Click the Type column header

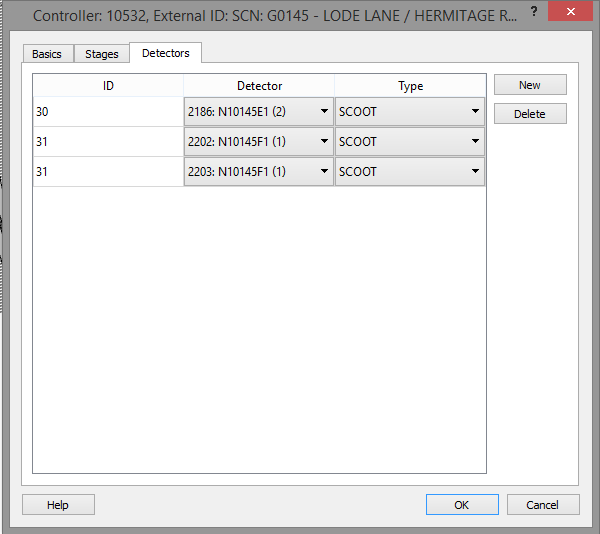pyautogui.click(x=410, y=86)
